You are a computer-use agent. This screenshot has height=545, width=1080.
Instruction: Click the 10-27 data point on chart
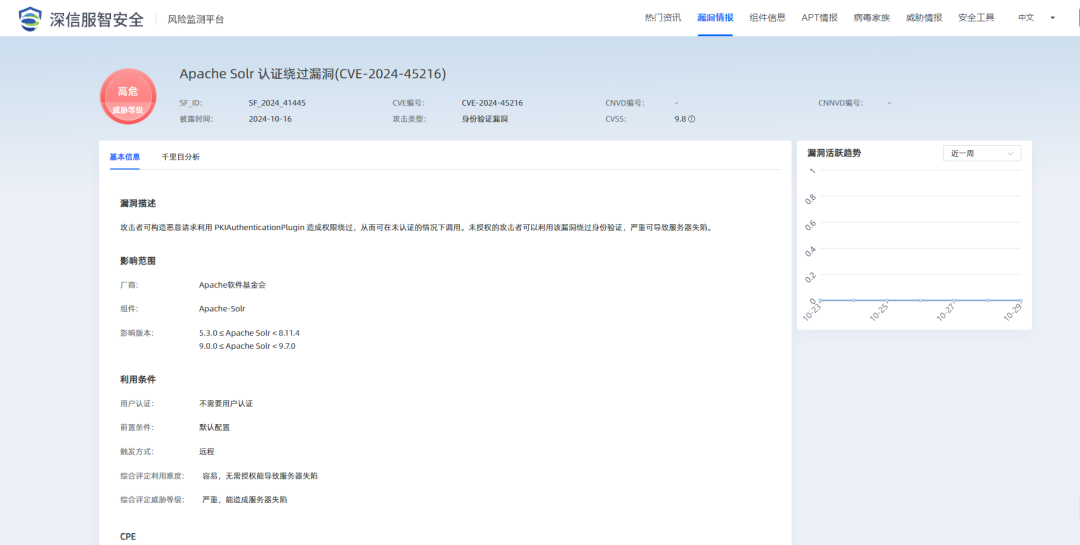click(x=953, y=300)
